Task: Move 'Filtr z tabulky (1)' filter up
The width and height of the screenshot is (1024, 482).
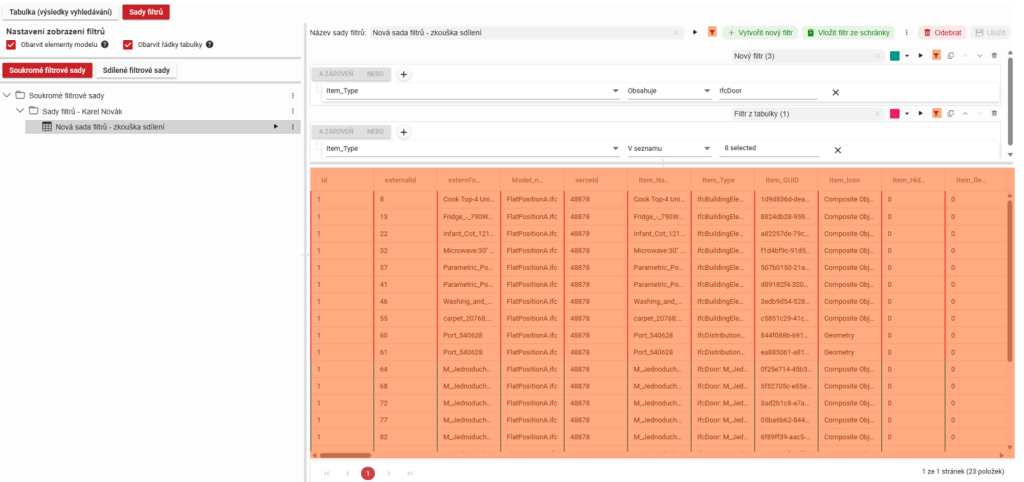Action: pos(965,114)
